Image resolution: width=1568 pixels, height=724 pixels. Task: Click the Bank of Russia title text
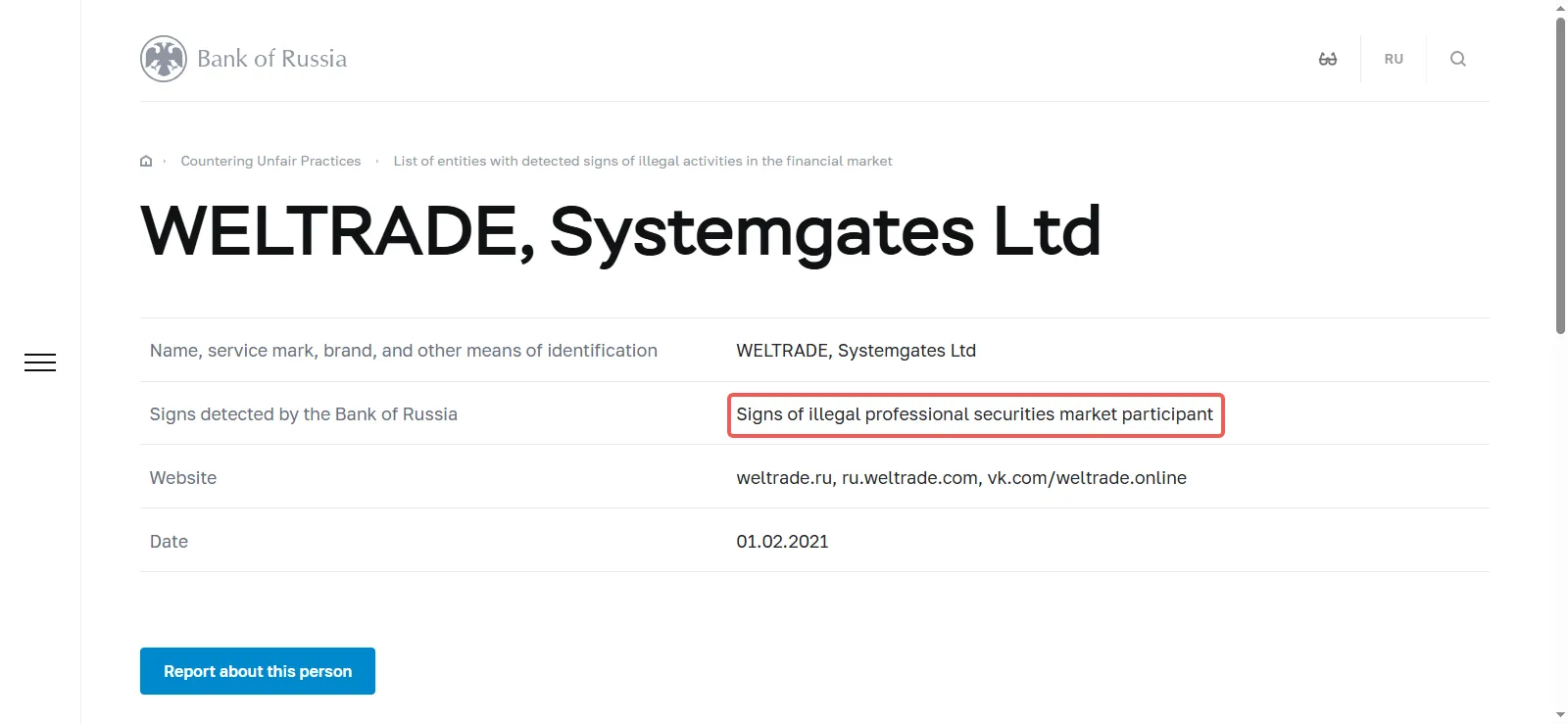click(272, 59)
